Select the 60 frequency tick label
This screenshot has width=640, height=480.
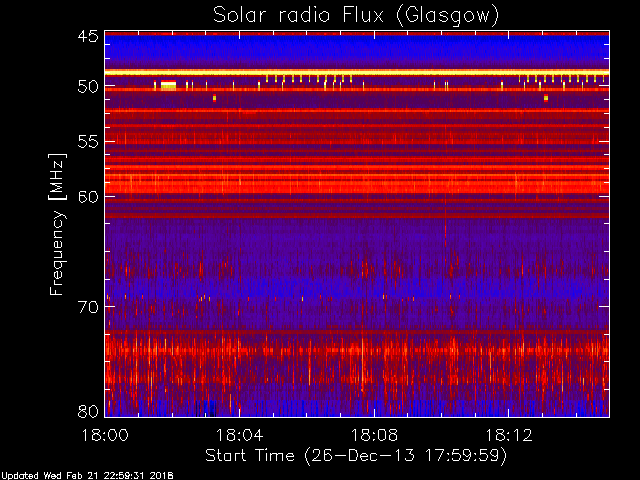pyautogui.click(x=88, y=197)
